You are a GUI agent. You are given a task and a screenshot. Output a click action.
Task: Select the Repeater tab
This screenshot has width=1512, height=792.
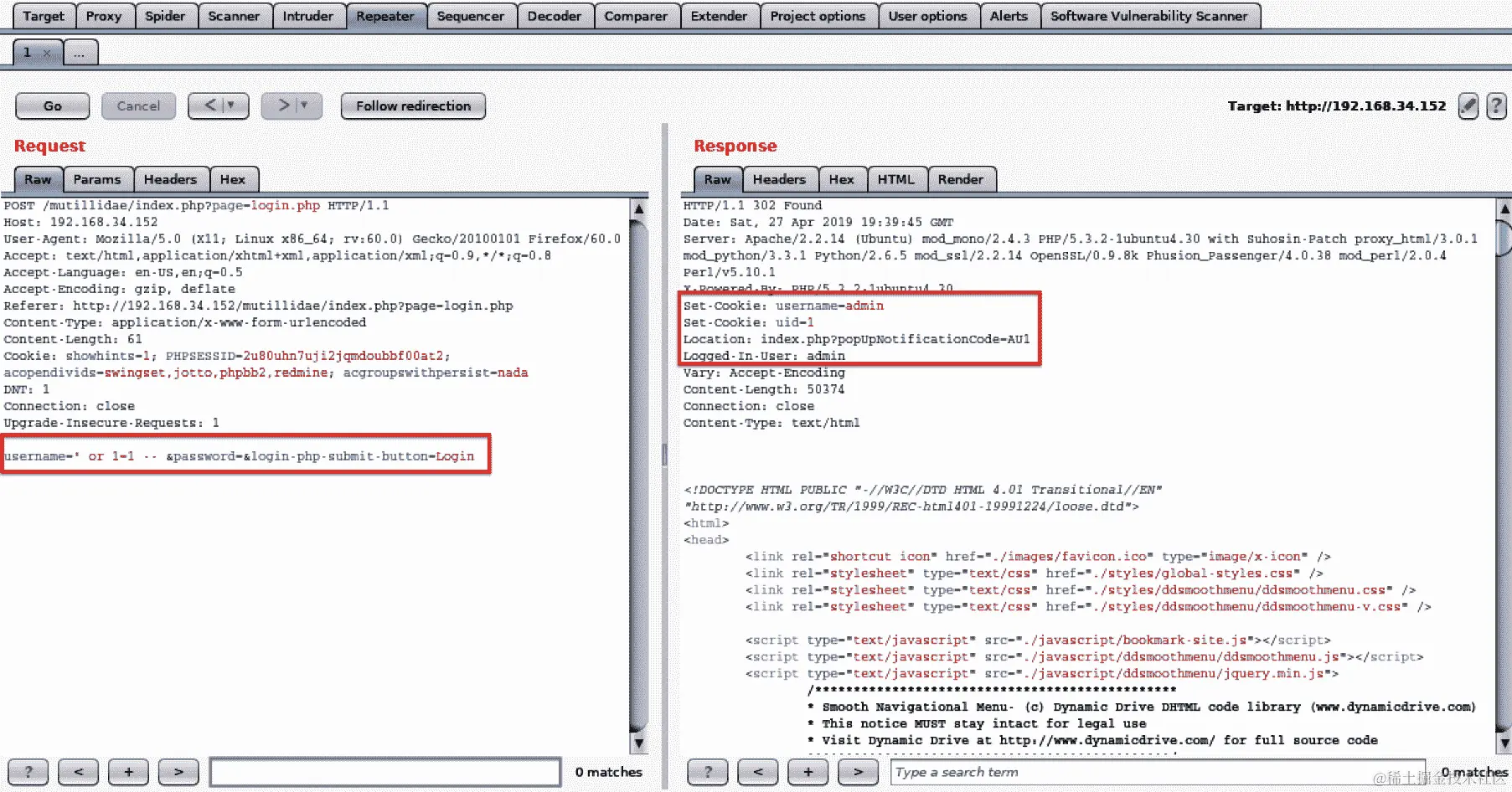(385, 16)
